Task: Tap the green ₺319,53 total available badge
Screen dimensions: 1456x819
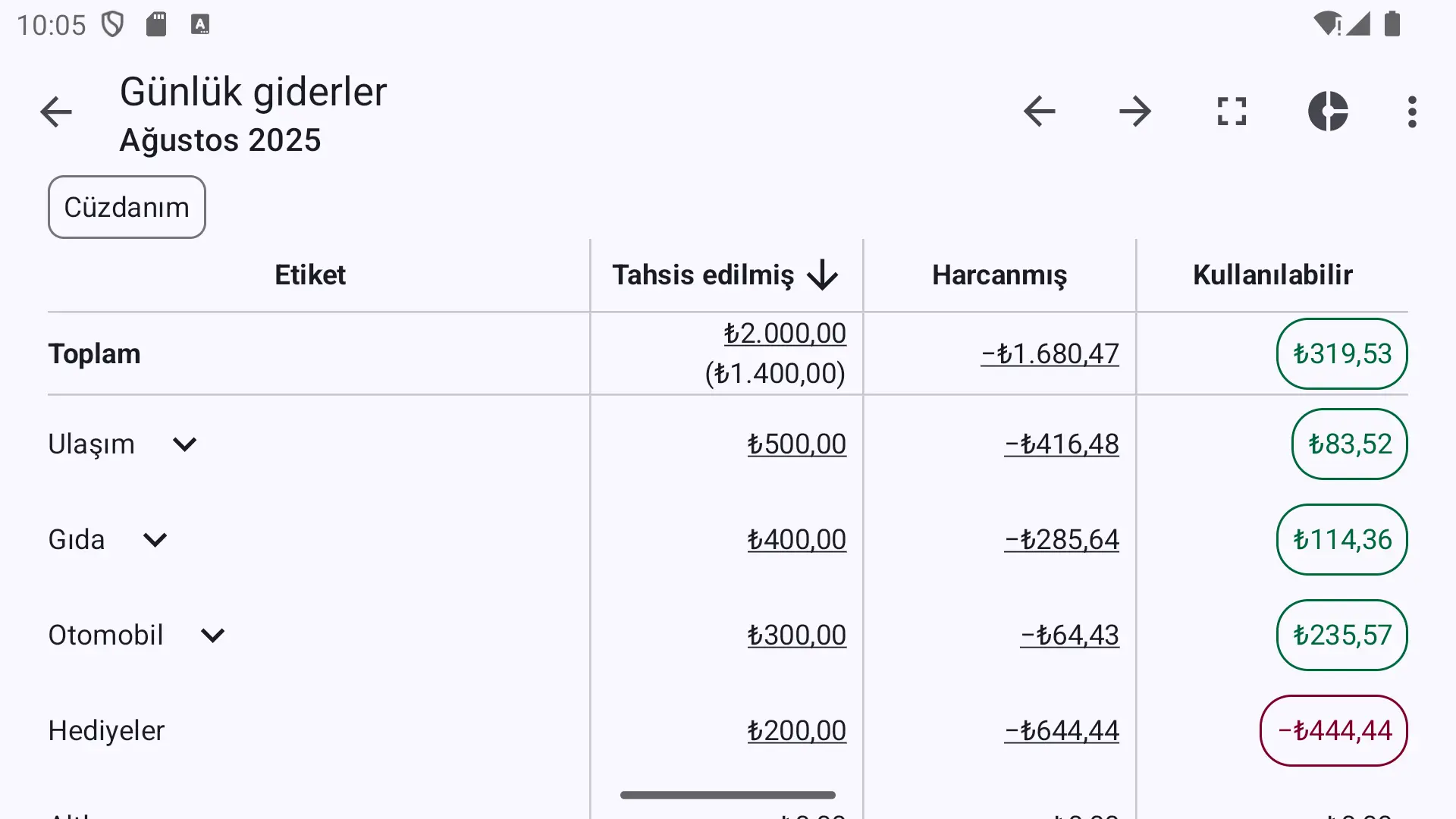Action: pos(1342,354)
